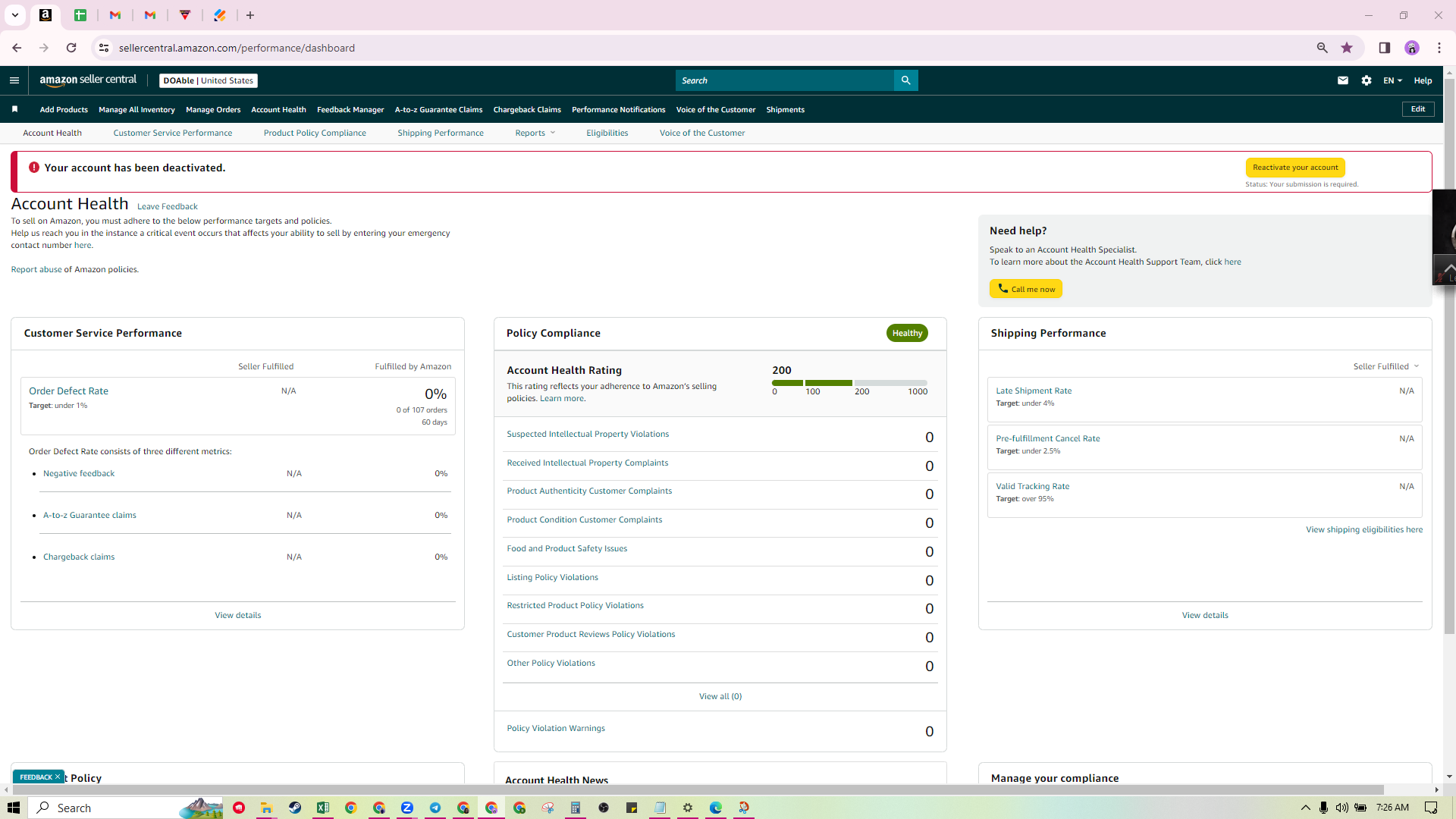Click the bookmark star in the address bar
Viewport: 1456px width, 819px height.
[1347, 48]
